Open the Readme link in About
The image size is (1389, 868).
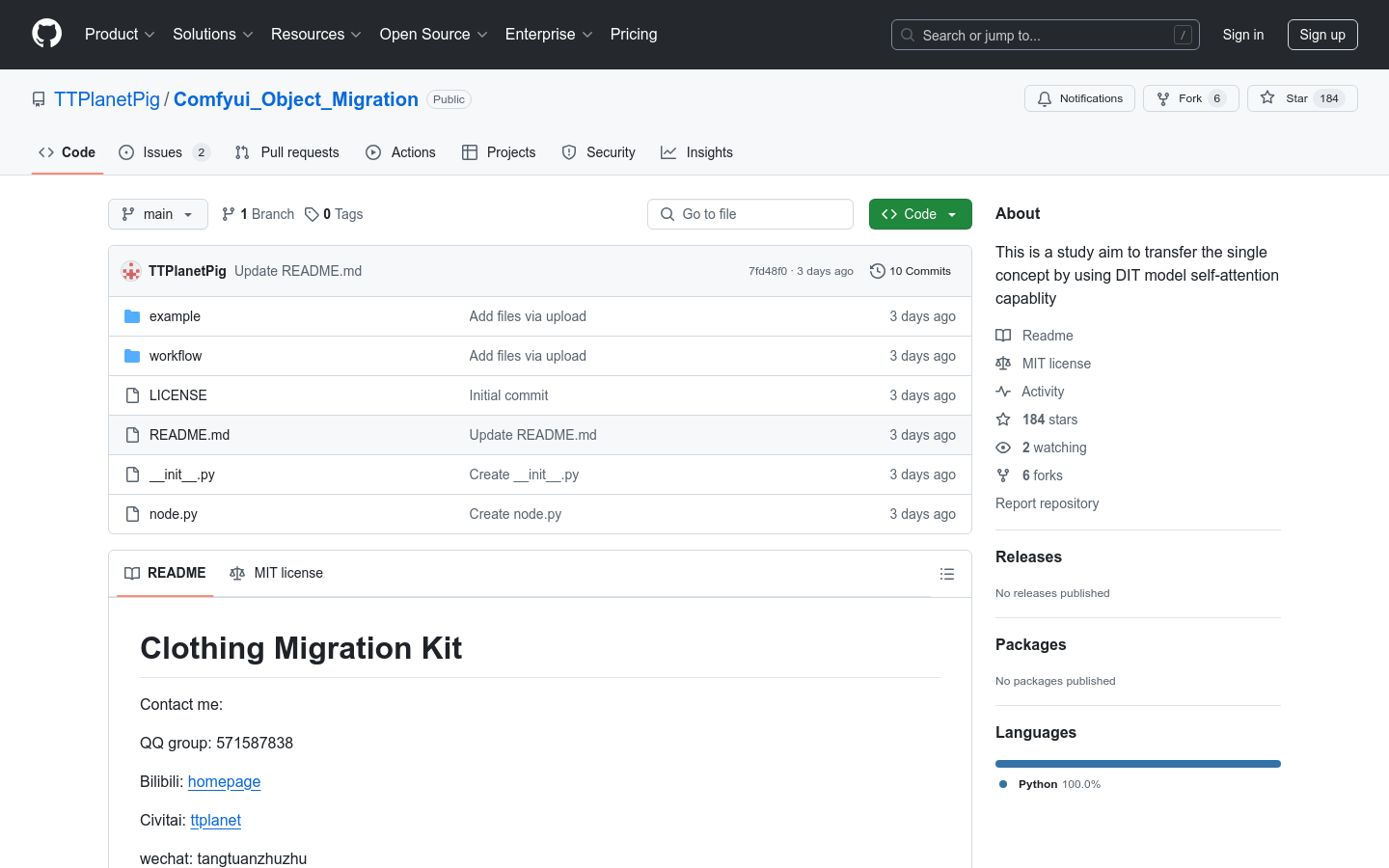pyautogui.click(x=1034, y=336)
